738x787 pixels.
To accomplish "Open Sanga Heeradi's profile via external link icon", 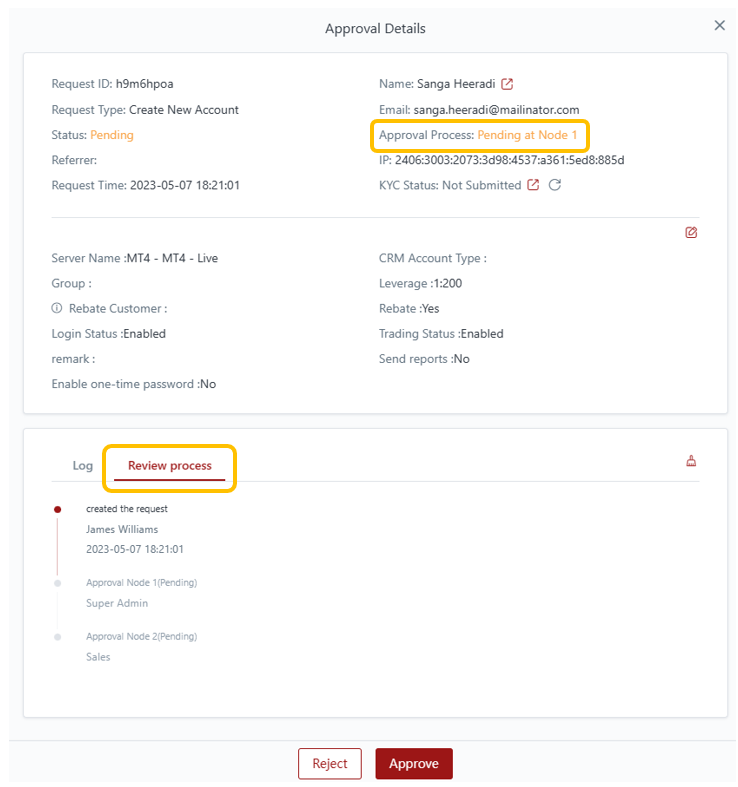I will [x=507, y=84].
